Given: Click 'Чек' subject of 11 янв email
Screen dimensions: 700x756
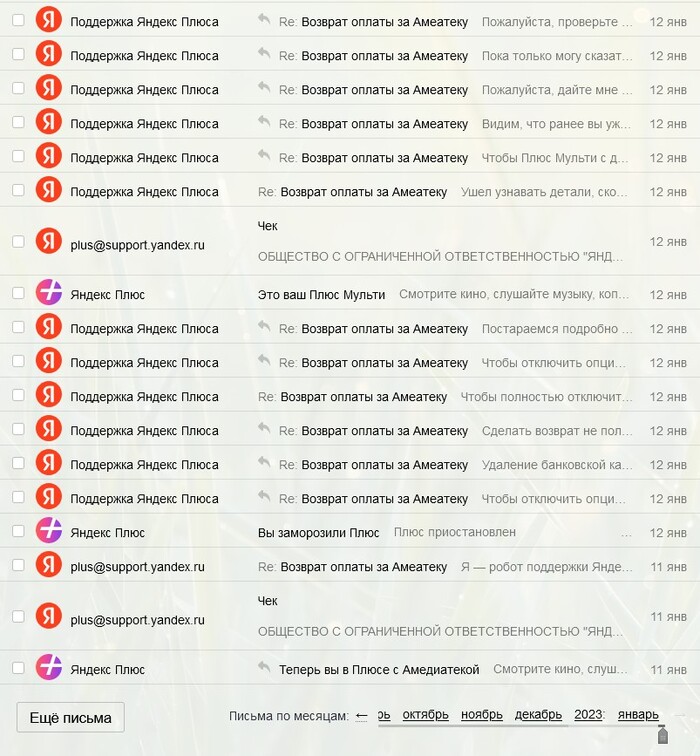Looking at the screenshot, I should [x=268, y=601].
